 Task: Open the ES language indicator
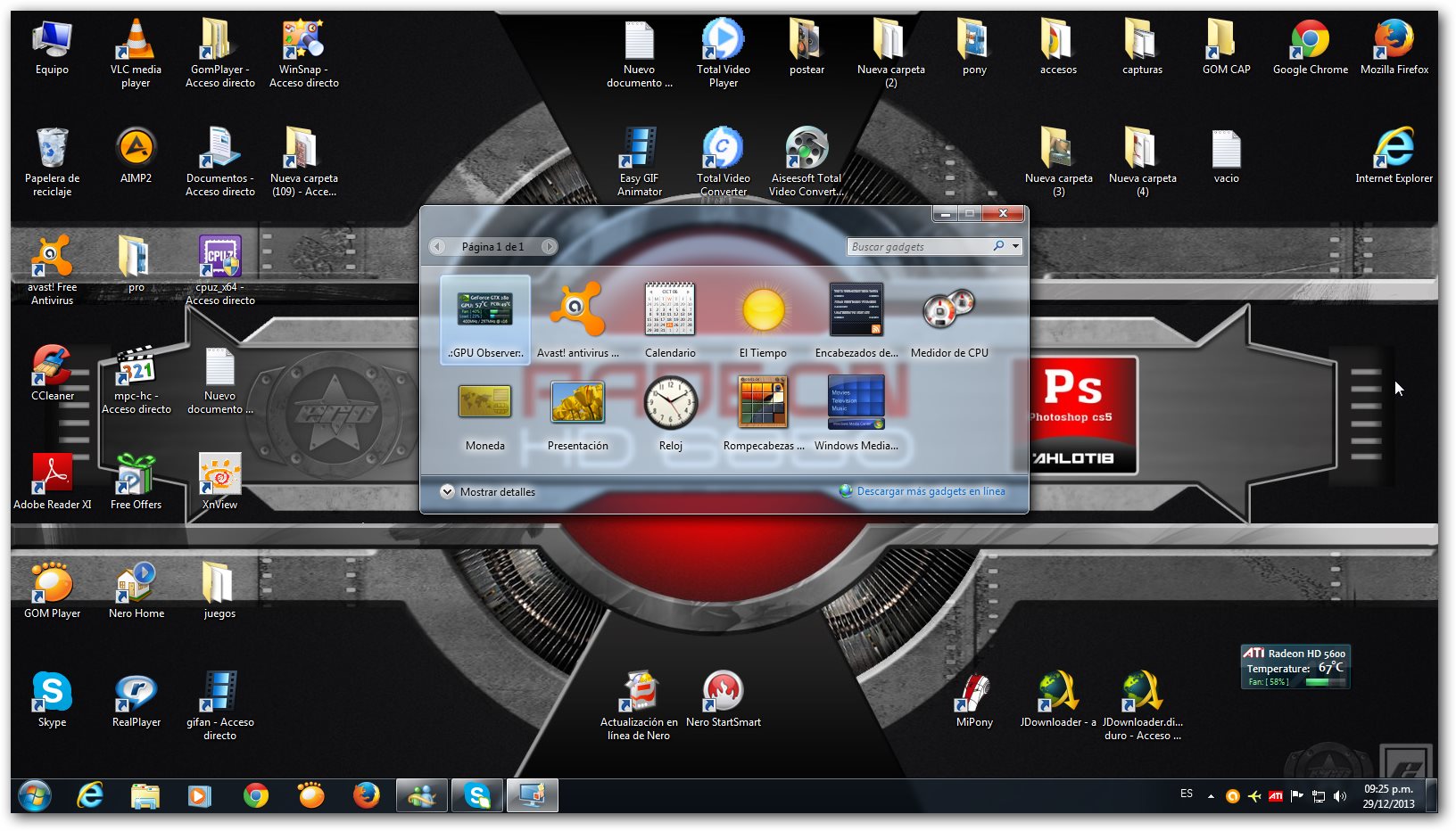point(1187,794)
